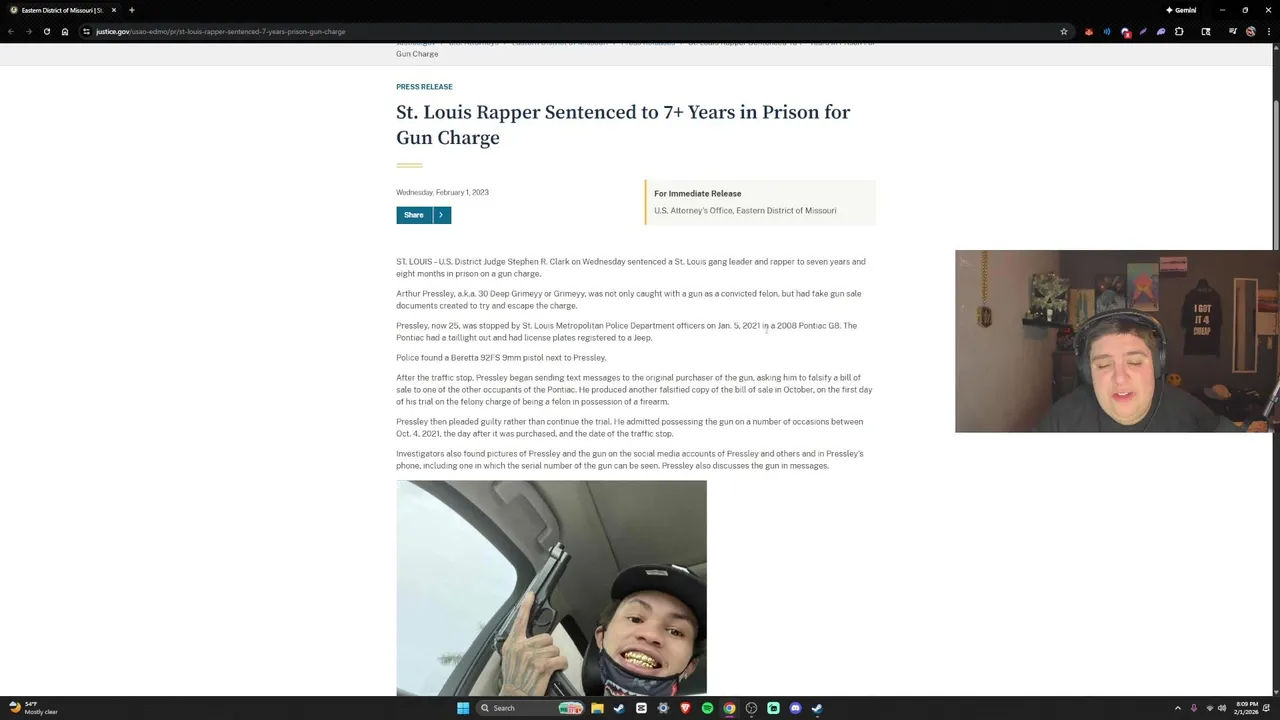Show hidden system tray icons
Viewport: 1280px width, 720px height.
pos(1177,708)
